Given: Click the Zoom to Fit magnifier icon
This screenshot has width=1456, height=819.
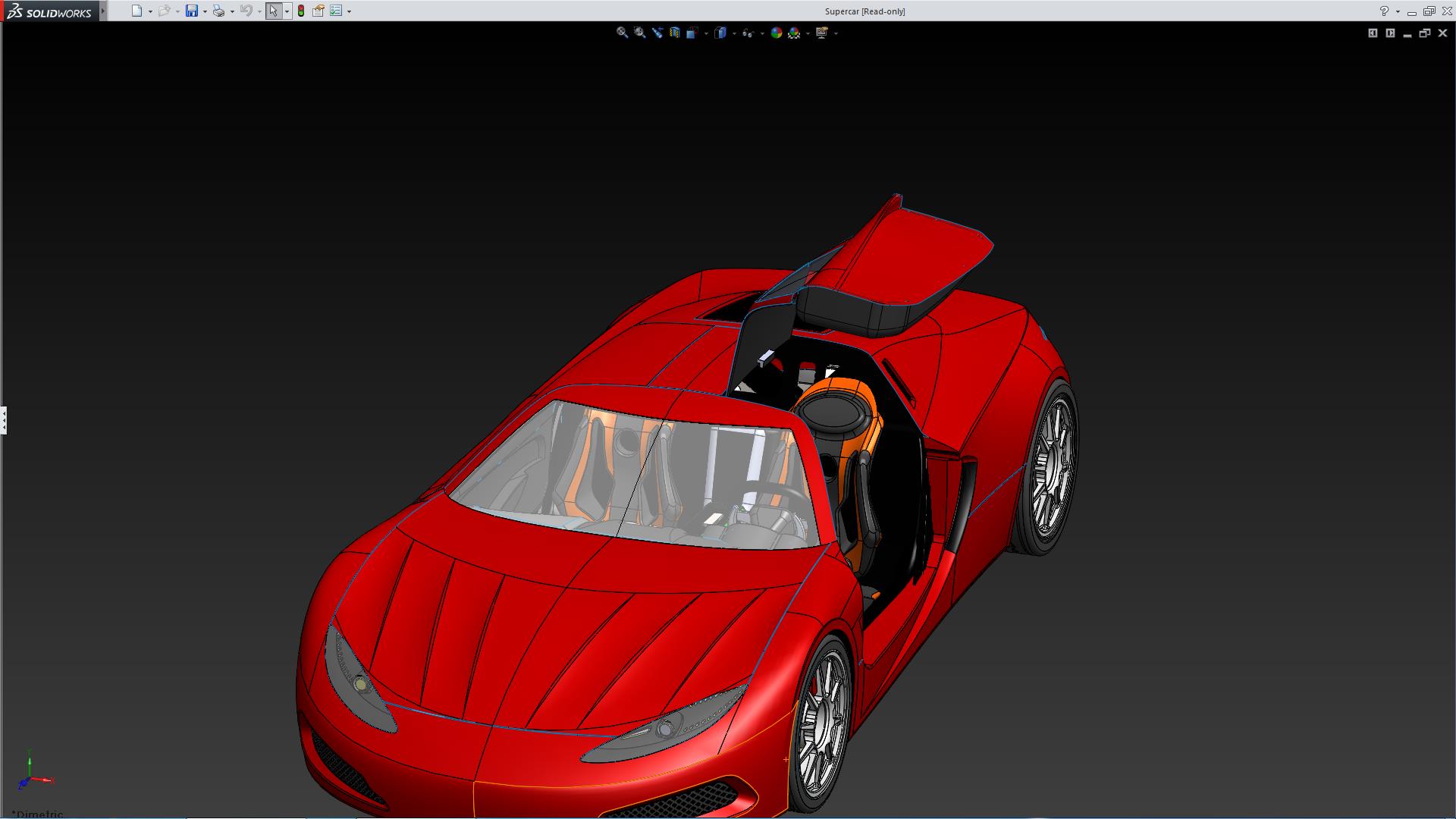Looking at the screenshot, I should (622, 33).
